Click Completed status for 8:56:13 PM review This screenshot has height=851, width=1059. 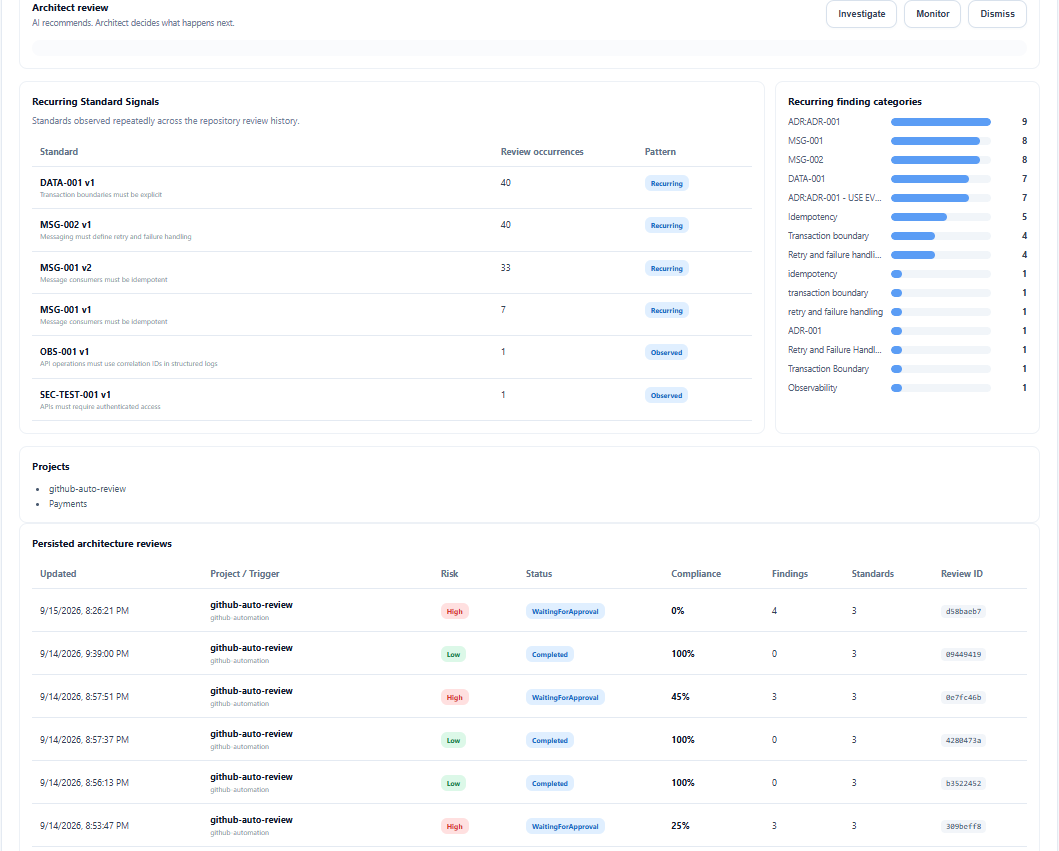pos(550,783)
